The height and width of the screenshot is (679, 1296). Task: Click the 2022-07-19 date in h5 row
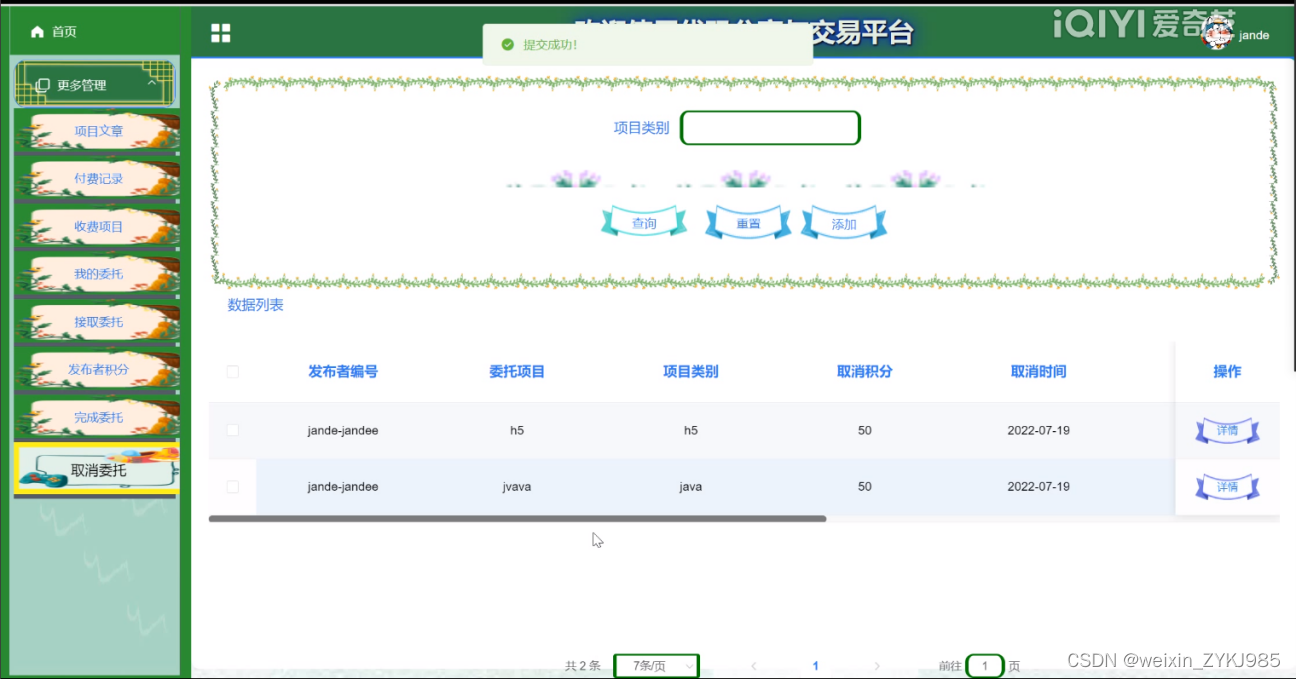[1039, 431]
